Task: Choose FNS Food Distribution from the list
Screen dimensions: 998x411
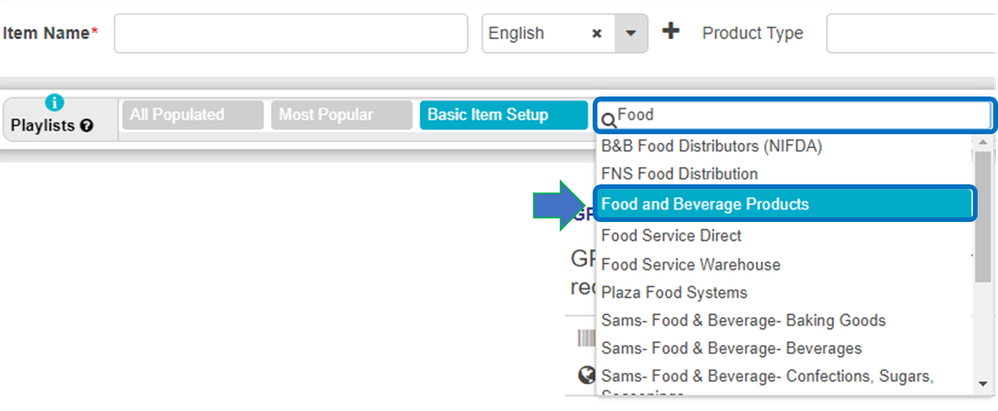Action: click(x=679, y=174)
